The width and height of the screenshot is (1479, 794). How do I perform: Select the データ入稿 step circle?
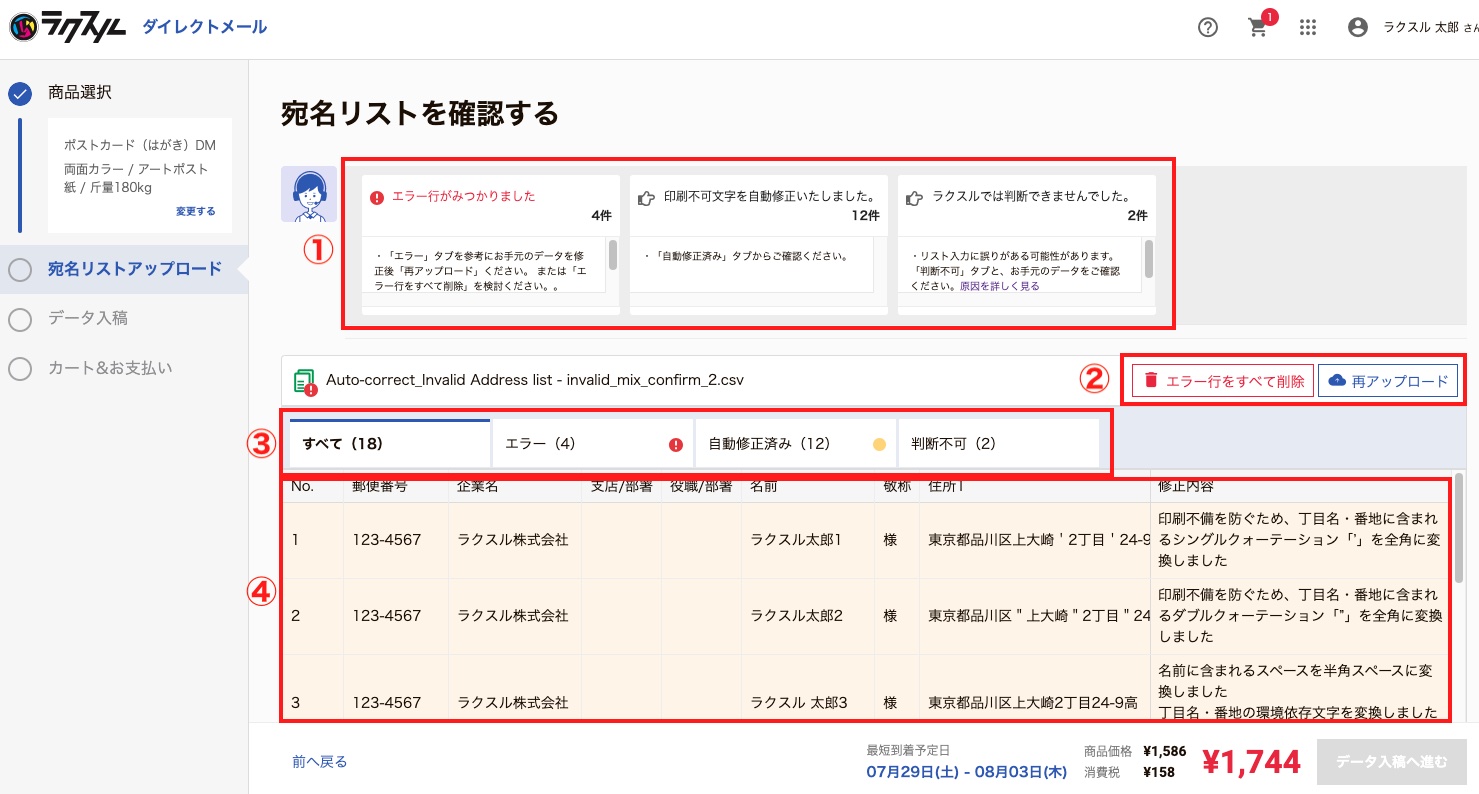[x=20, y=319]
